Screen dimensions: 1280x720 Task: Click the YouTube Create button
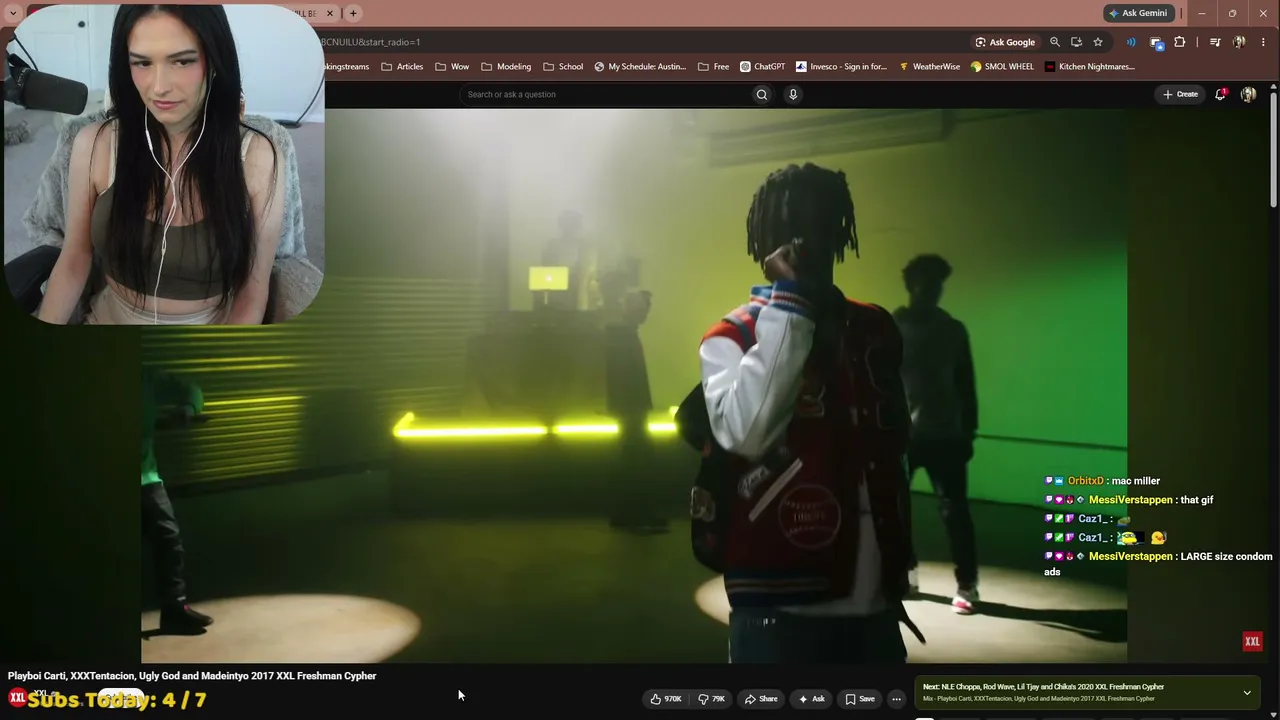pos(1180,94)
